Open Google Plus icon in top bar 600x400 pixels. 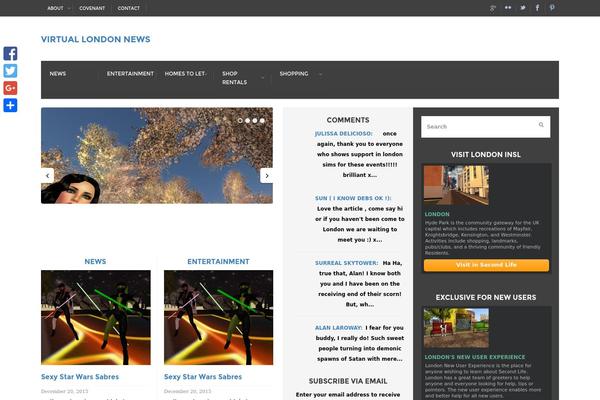493,8
